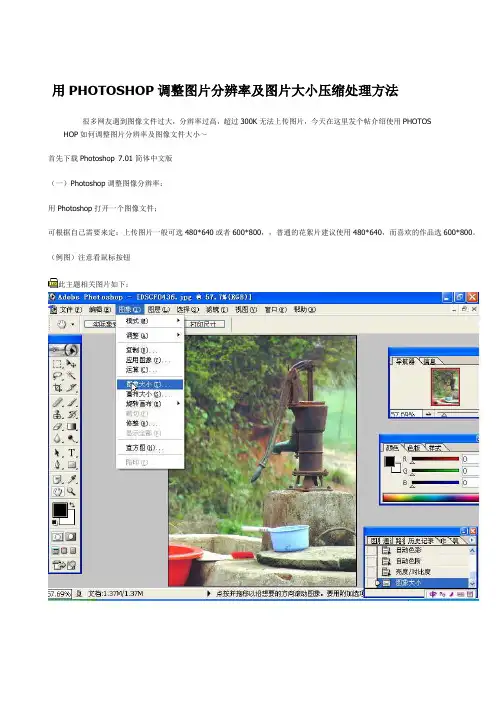Select the Brush tool
The height and width of the screenshot is (702, 496).
[x=72, y=402]
